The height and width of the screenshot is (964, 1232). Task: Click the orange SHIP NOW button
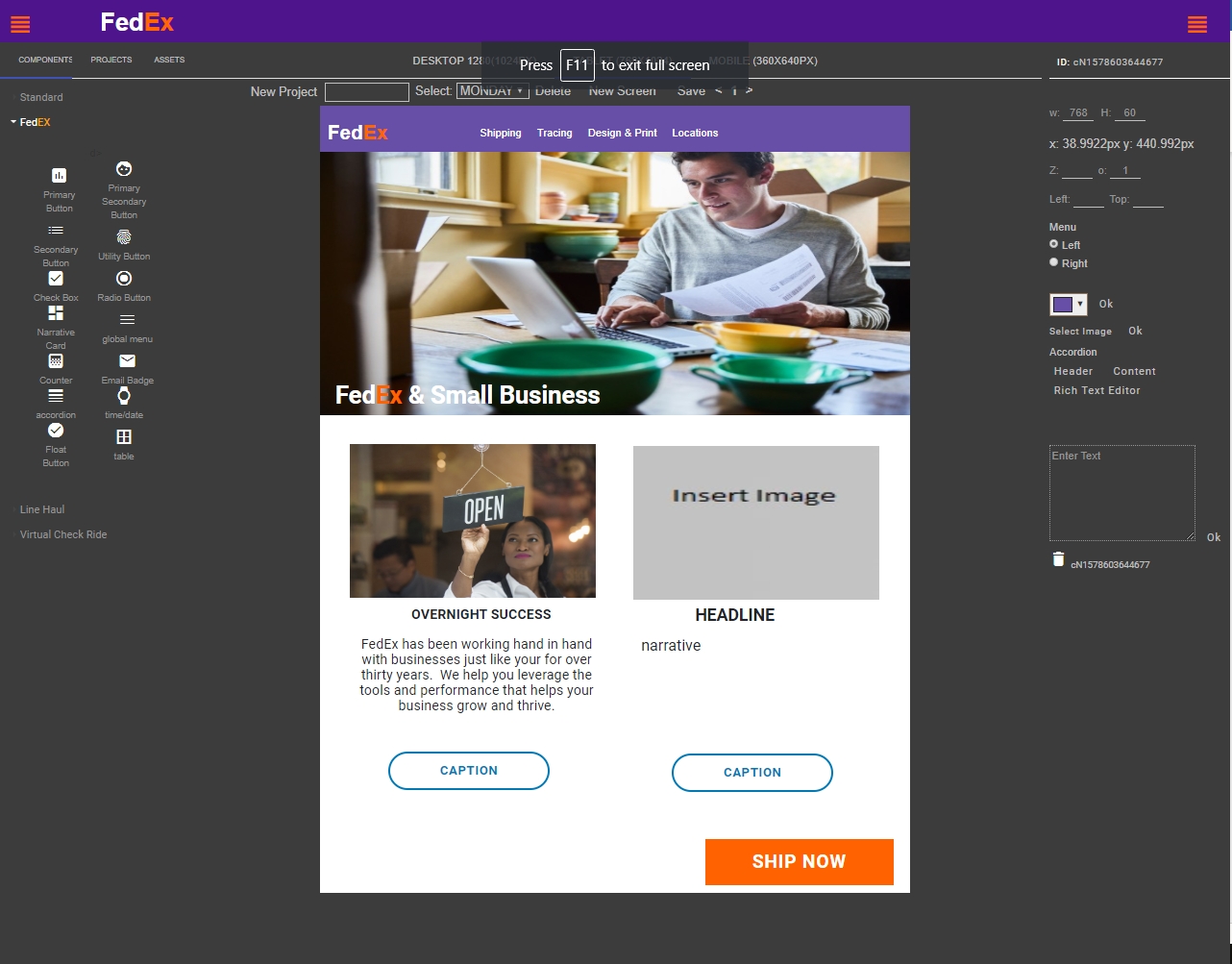(800, 862)
